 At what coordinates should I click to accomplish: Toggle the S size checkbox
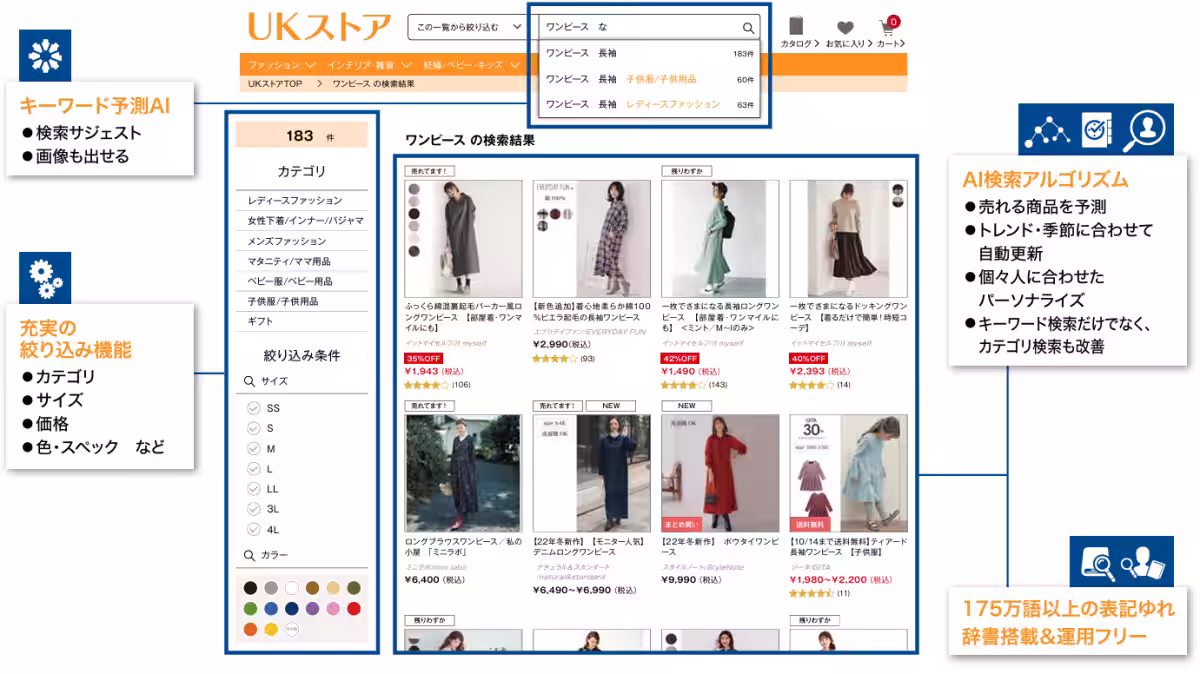253,428
